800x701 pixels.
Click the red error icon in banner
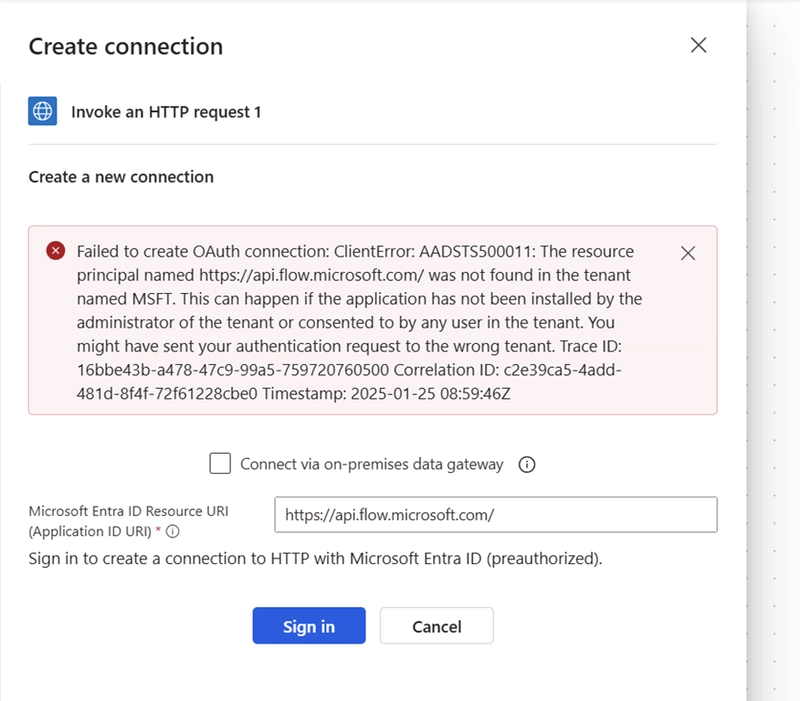coord(56,251)
